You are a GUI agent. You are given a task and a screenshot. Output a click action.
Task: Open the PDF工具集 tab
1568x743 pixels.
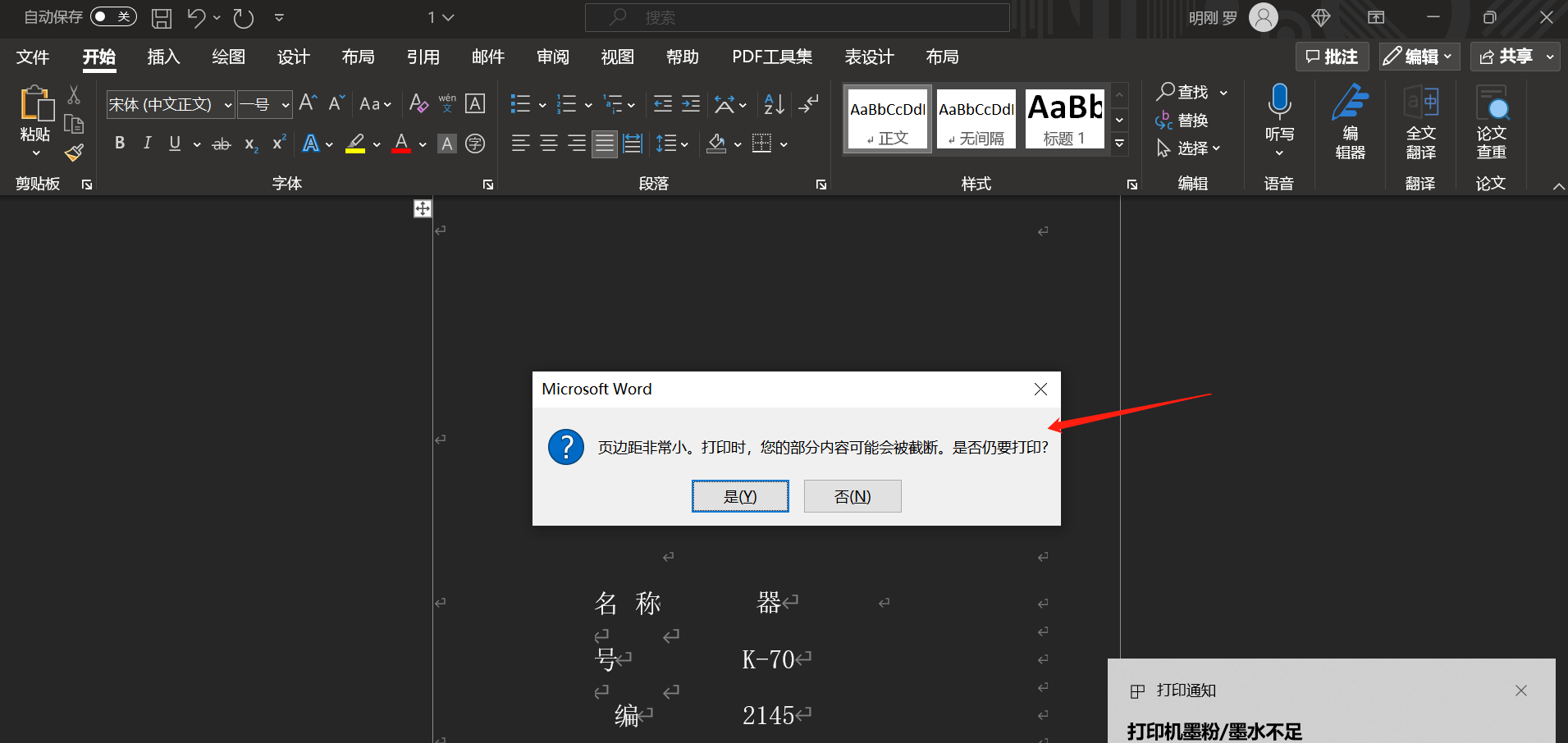pos(770,57)
